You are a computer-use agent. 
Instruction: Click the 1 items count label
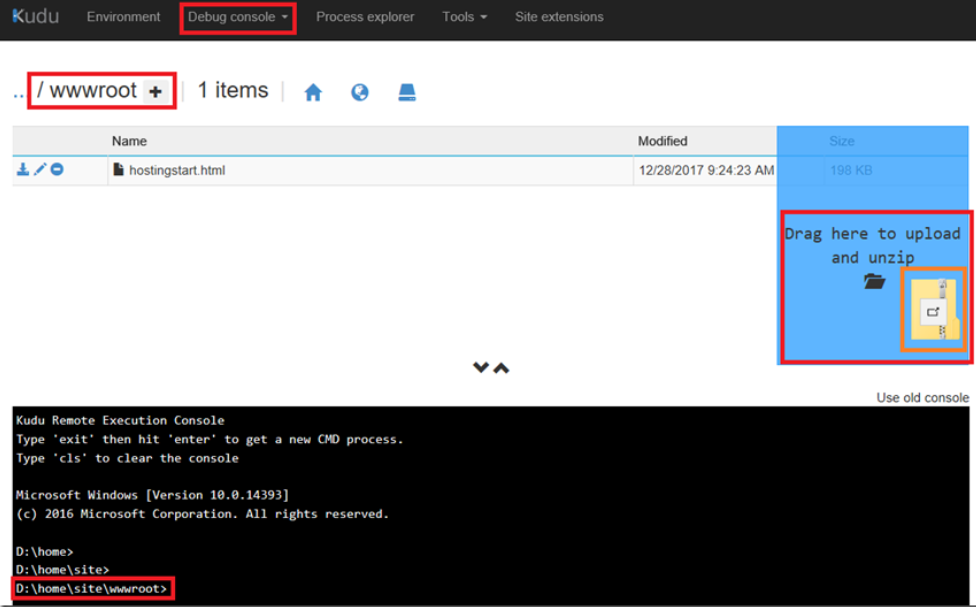click(x=233, y=91)
